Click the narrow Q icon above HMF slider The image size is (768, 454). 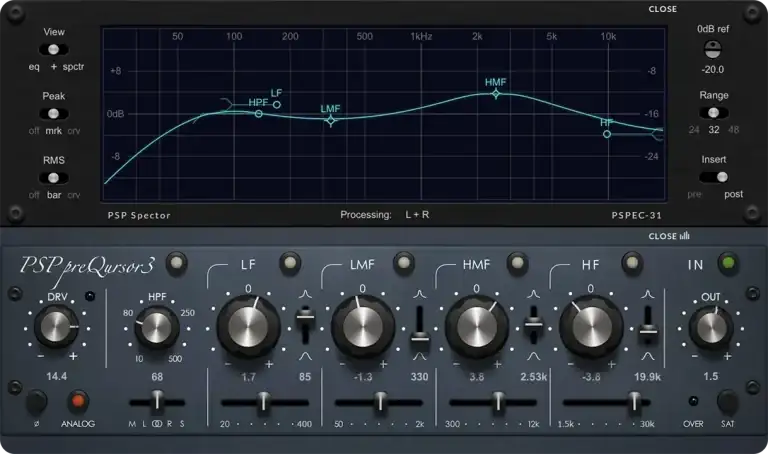pyautogui.click(x=533, y=294)
